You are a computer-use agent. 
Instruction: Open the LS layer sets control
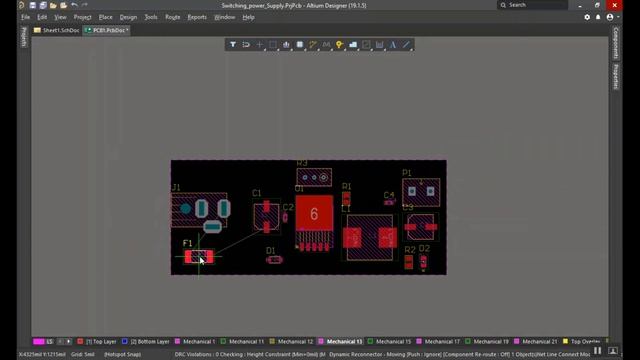[x=49, y=342]
